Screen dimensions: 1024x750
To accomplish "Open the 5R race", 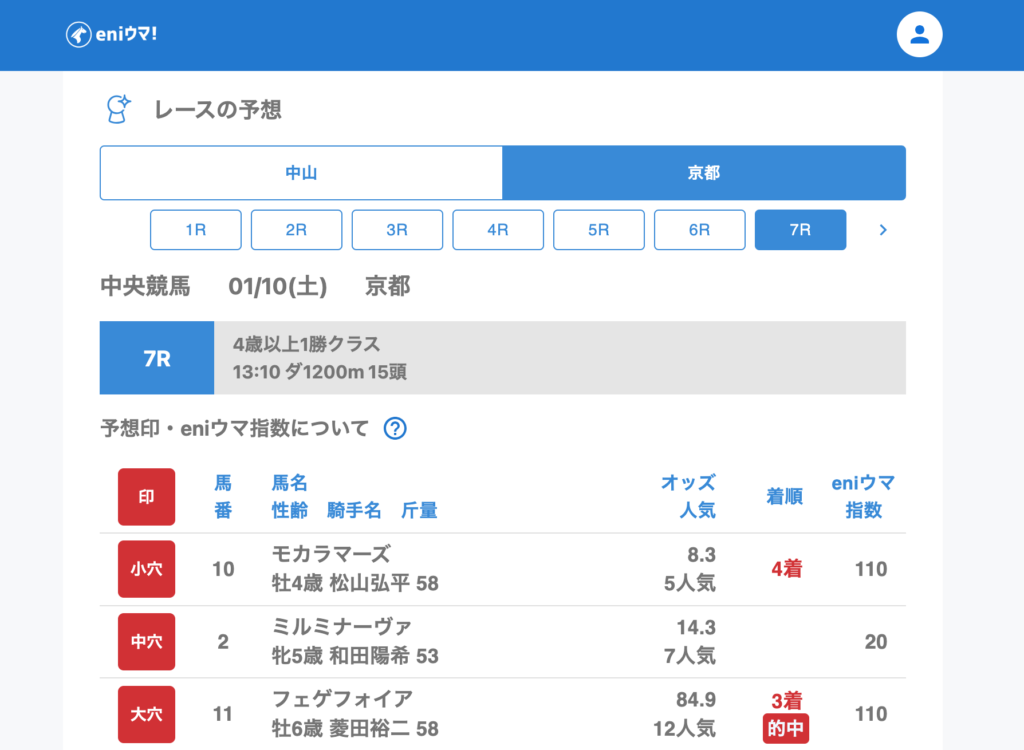I will (x=599, y=230).
